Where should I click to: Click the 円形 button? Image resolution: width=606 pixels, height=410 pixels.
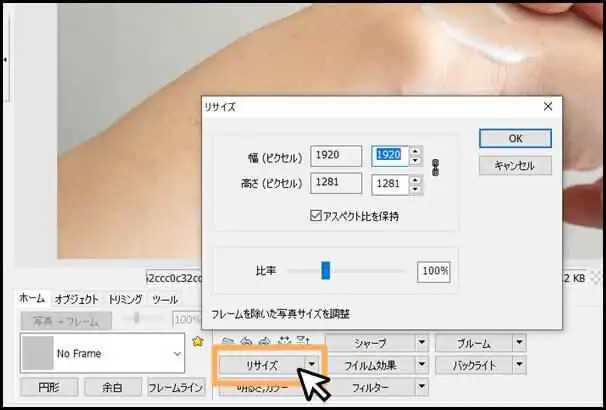pyautogui.click(x=49, y=388)
